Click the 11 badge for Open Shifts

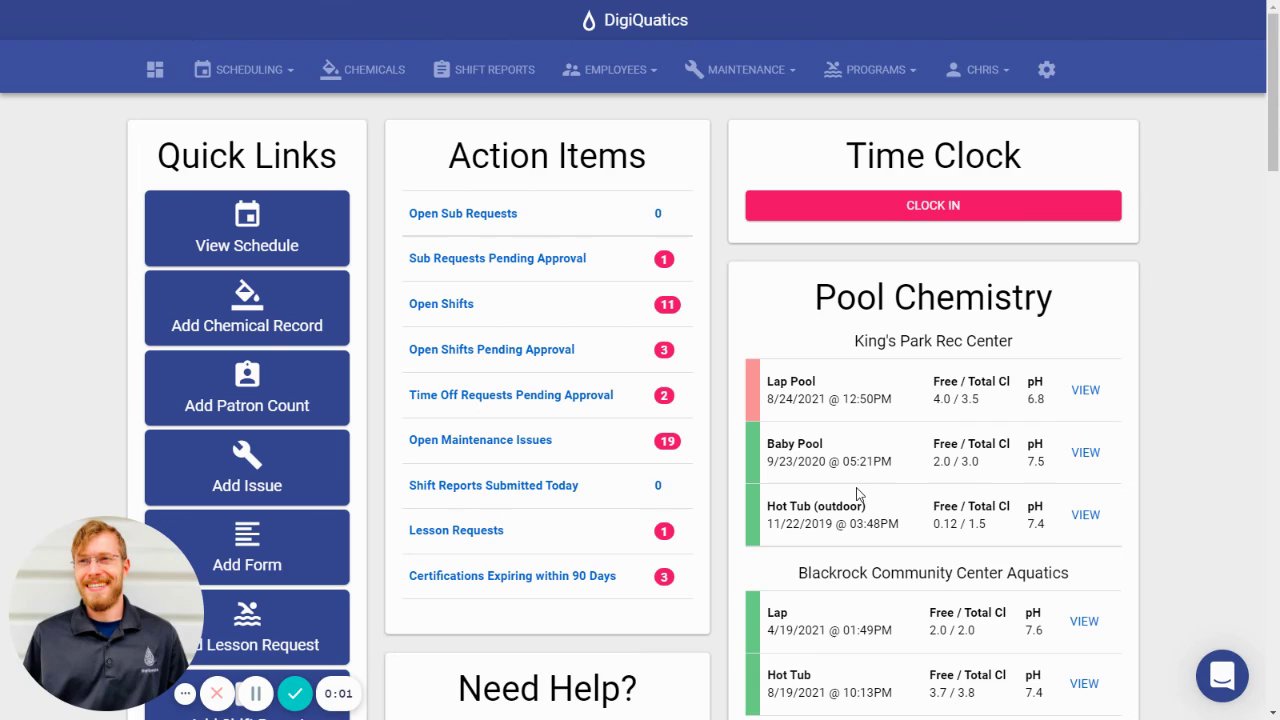click(x=667, y=304)
